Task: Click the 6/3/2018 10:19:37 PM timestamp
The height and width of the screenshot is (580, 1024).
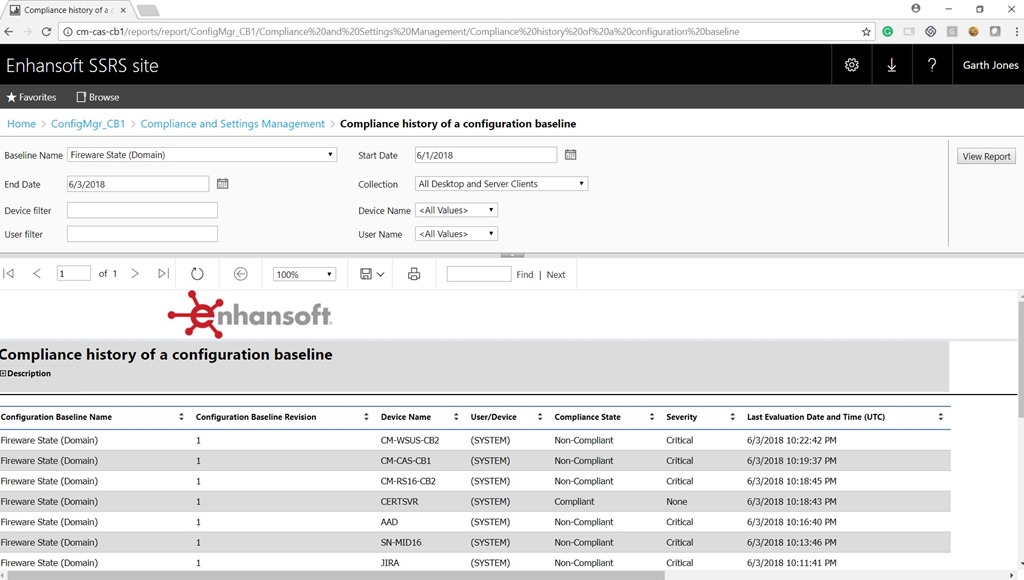Action: [x=792, y=460]
